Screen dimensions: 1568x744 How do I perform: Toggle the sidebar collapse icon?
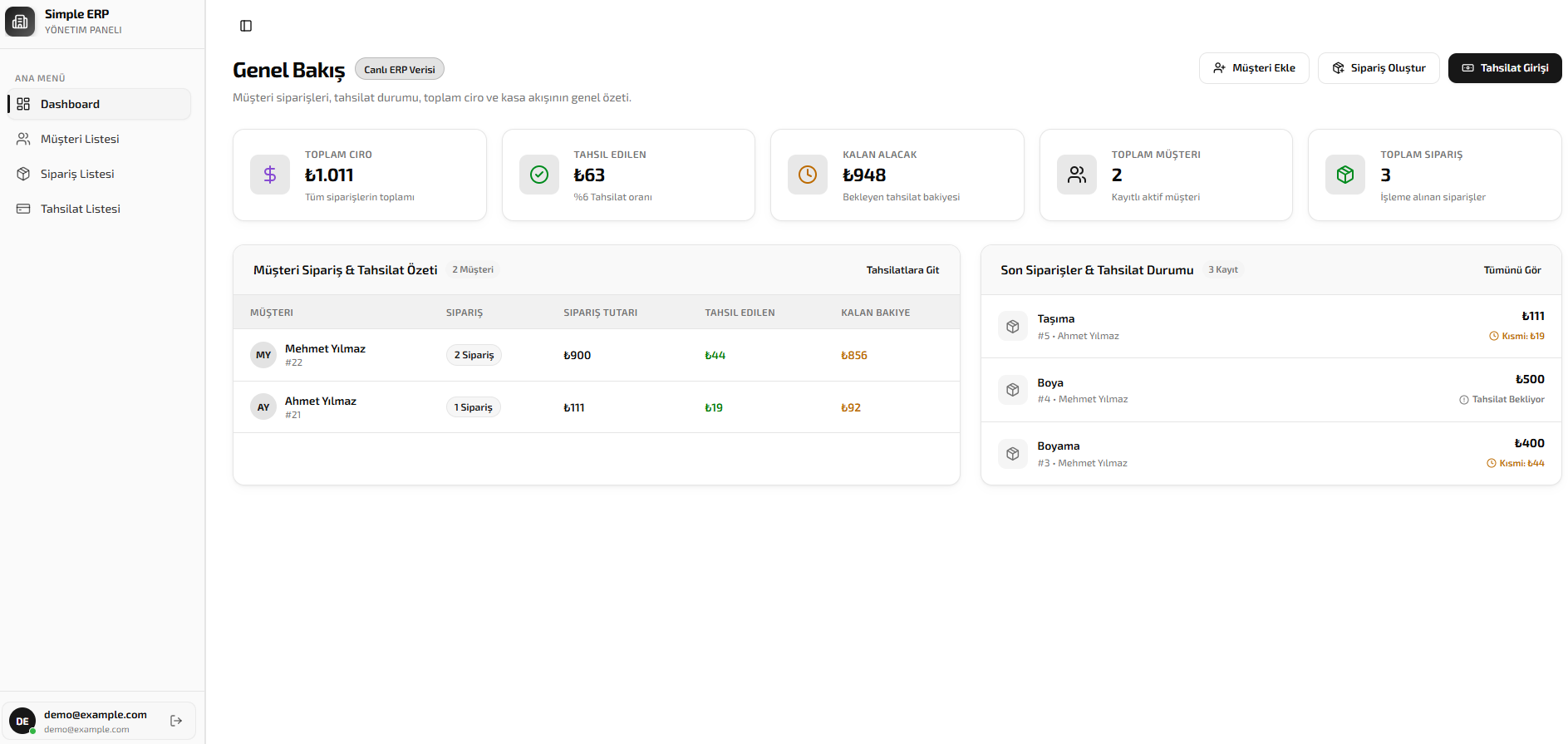tap(246, 26)
